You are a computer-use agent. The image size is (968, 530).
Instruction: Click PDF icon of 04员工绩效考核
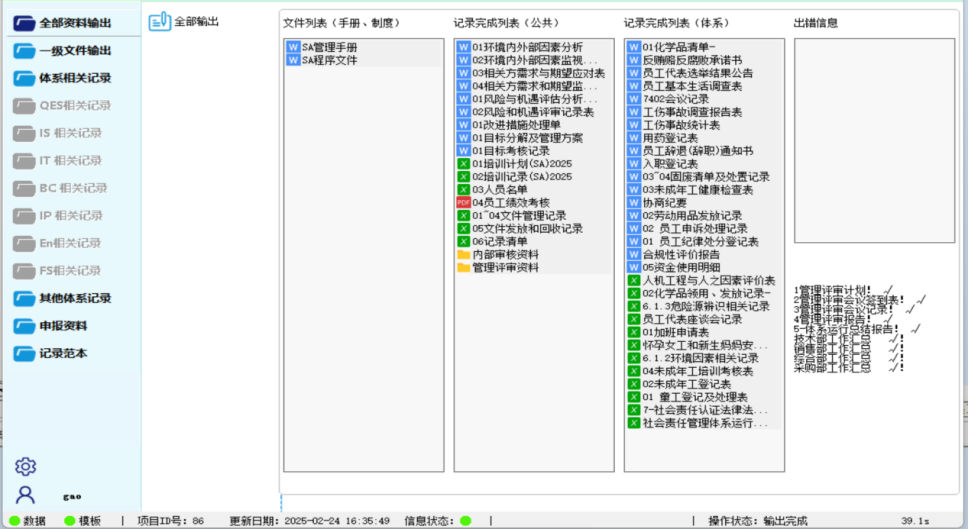point(464,202)
